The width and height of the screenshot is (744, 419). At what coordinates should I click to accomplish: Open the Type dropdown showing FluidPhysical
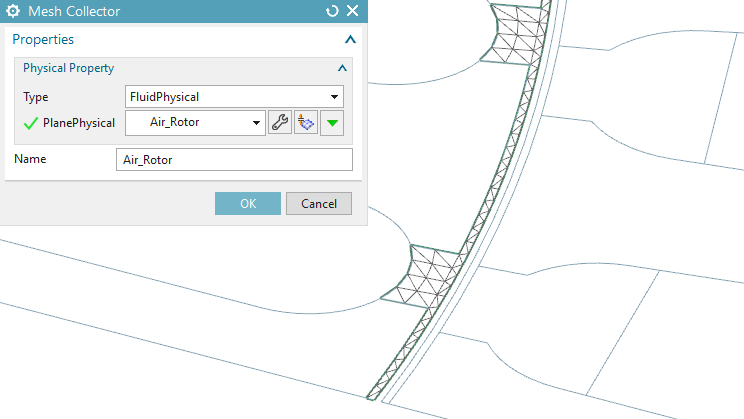coord(234,97)
